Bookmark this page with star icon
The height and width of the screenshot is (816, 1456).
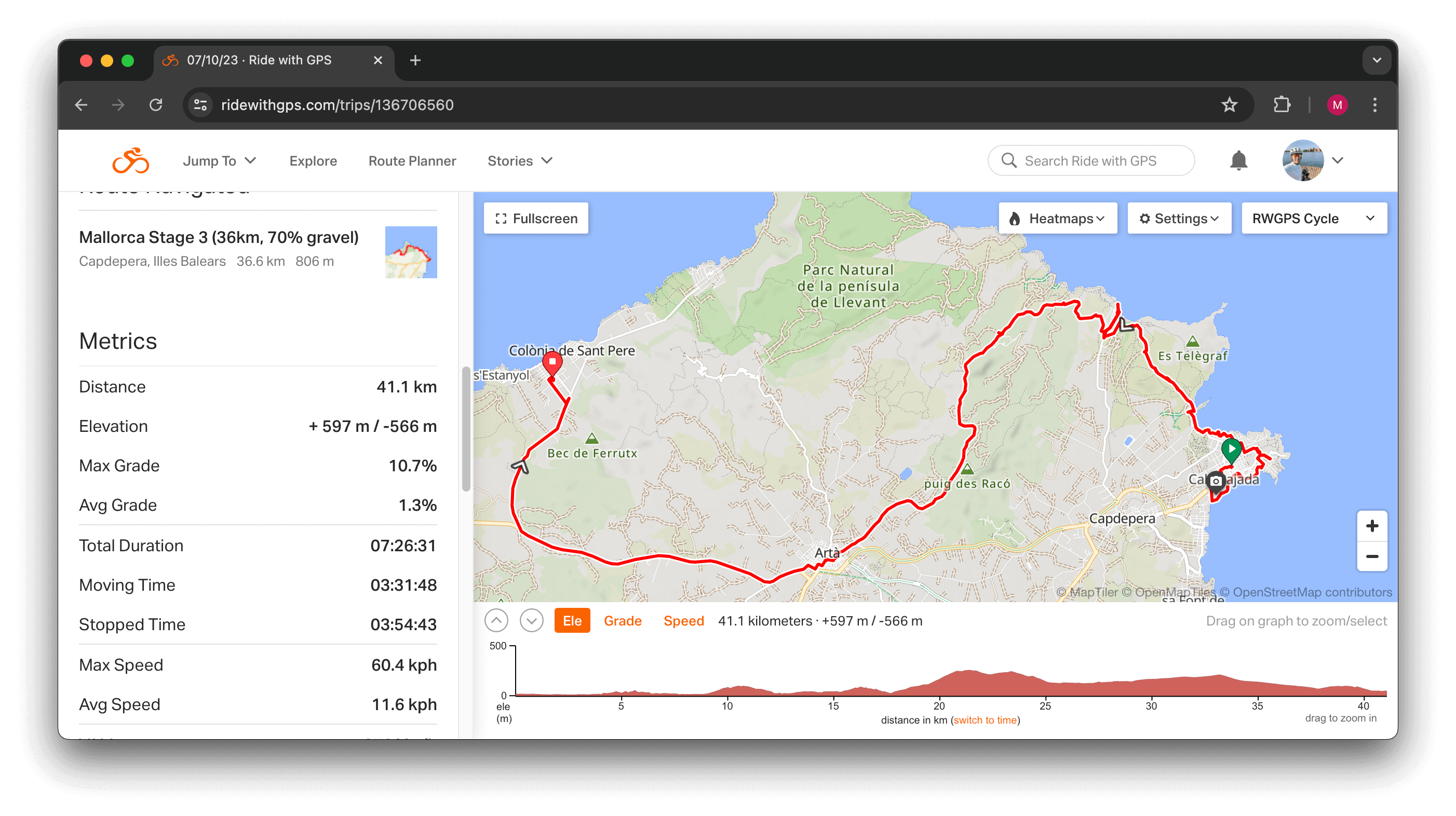click(x=1229, y=105)
